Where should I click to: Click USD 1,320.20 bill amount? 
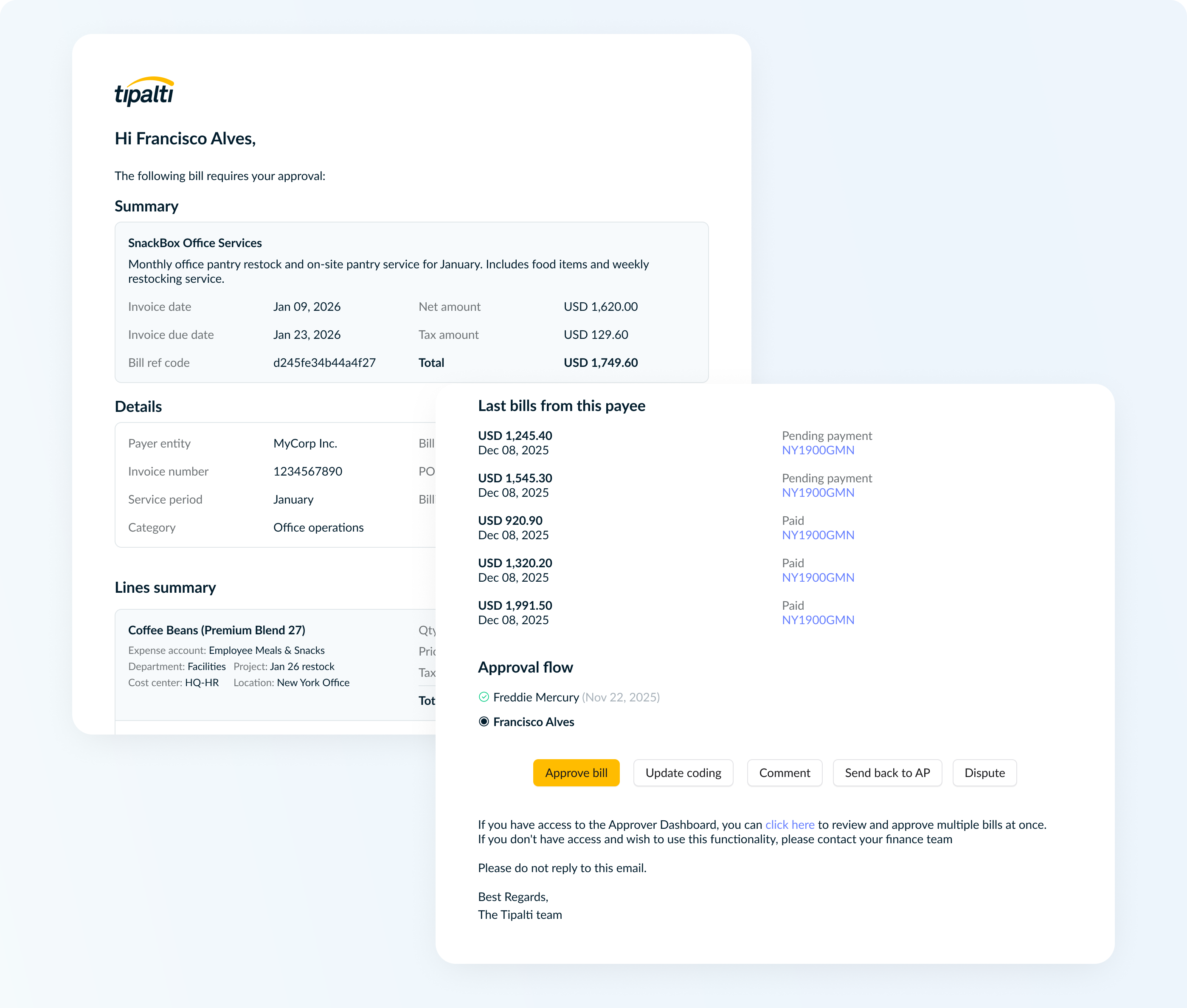tap(515, 563)
